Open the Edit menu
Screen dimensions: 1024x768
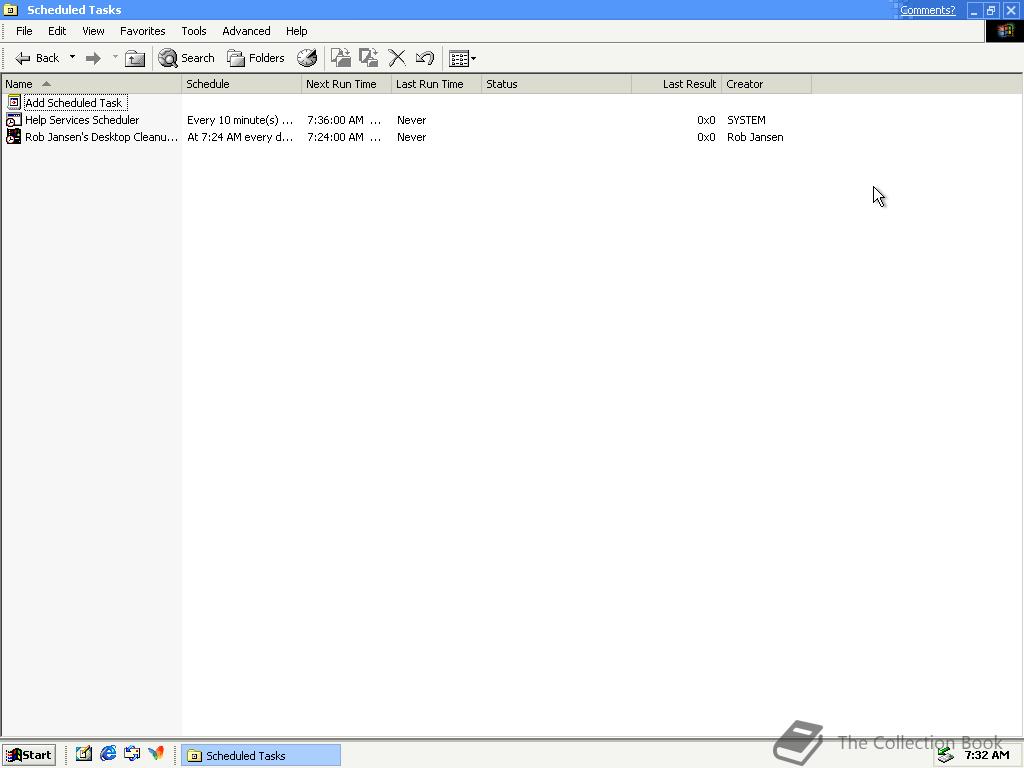[57, 31]
